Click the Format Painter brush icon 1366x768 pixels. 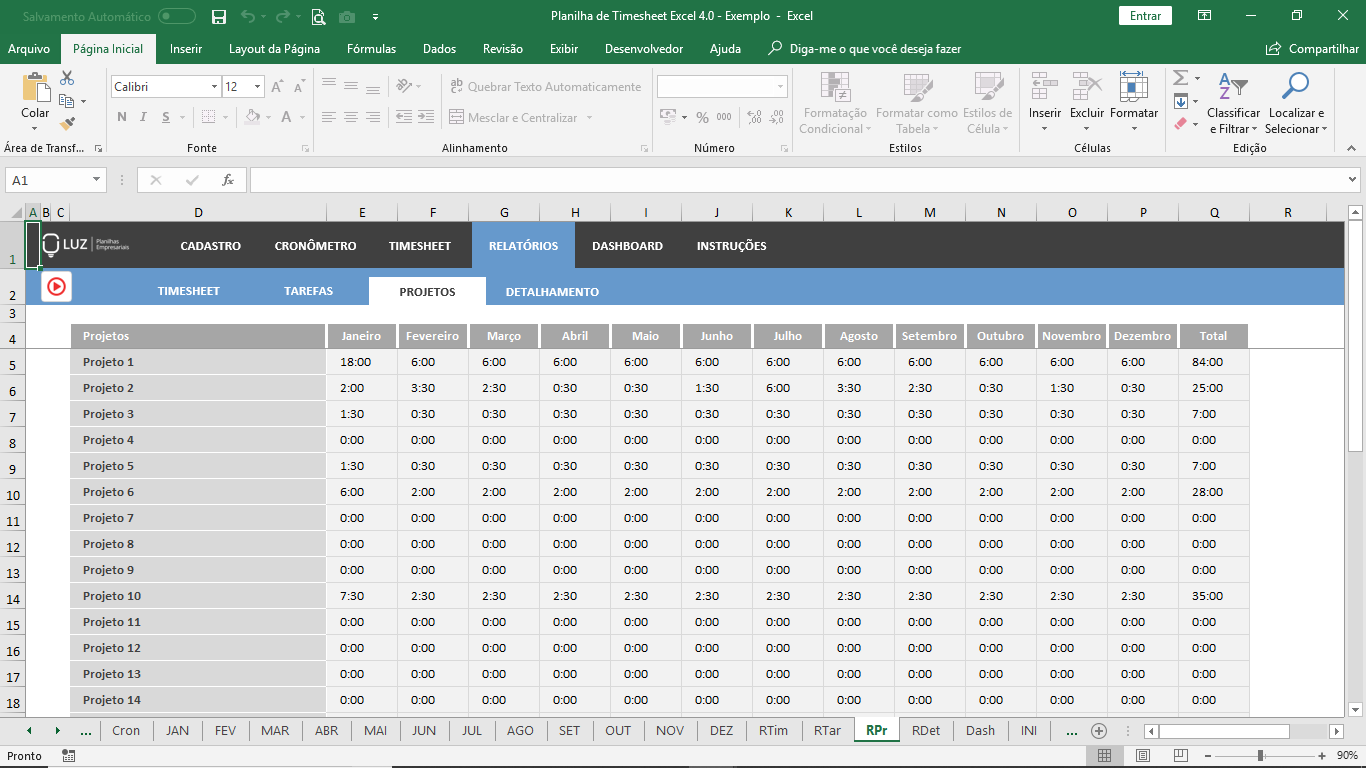tap(67, 124)
